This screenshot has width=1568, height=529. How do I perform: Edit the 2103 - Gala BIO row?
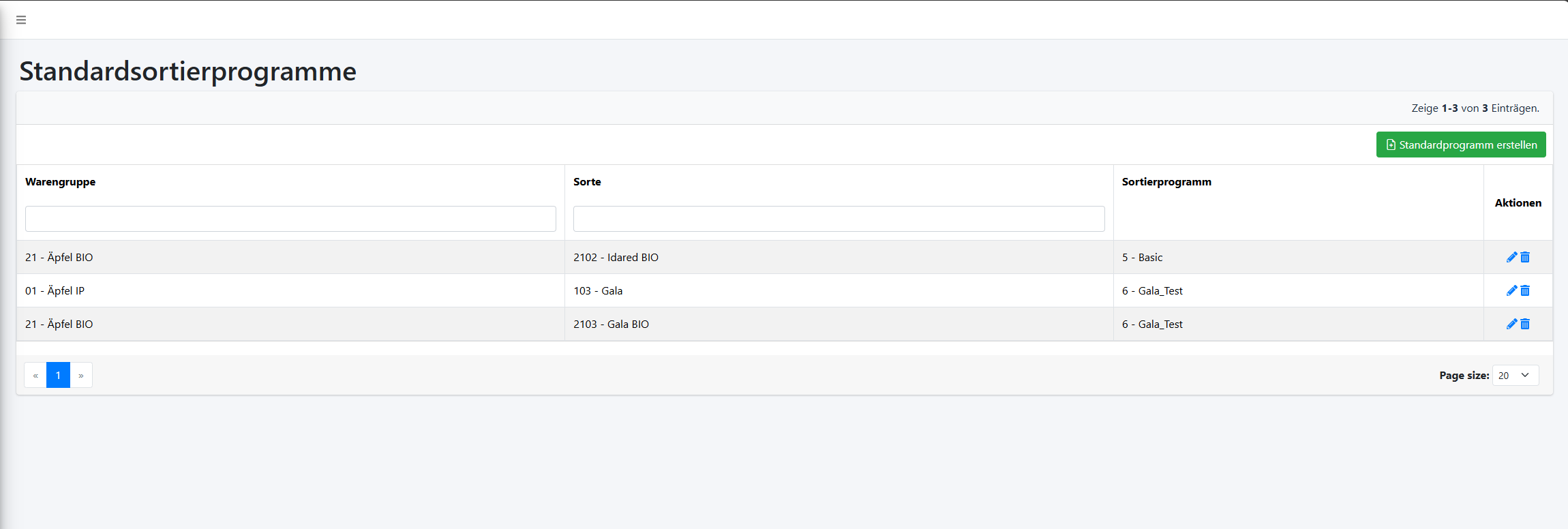[1511, 324]
